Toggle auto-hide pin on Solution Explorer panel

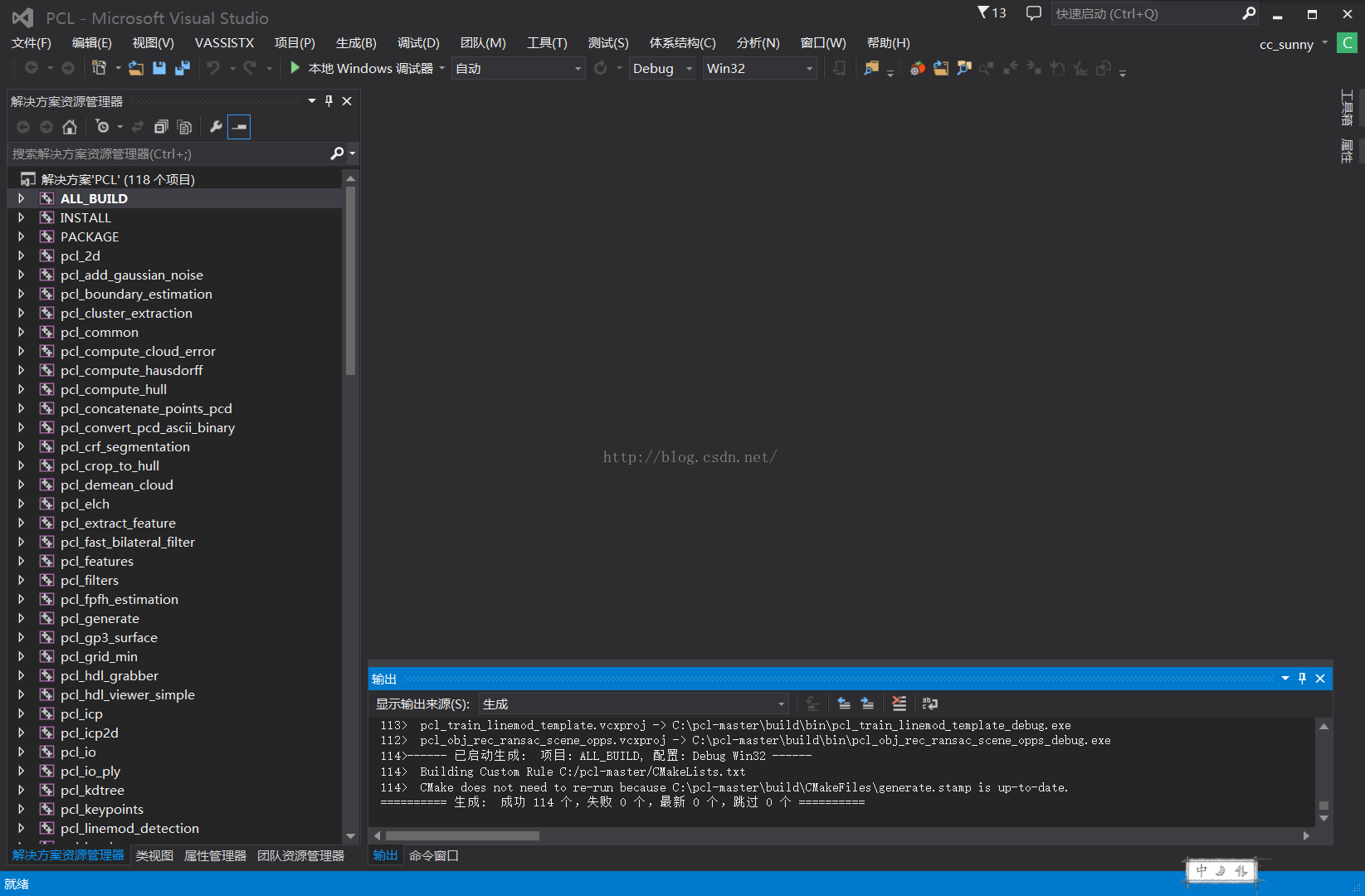(329, 101)
